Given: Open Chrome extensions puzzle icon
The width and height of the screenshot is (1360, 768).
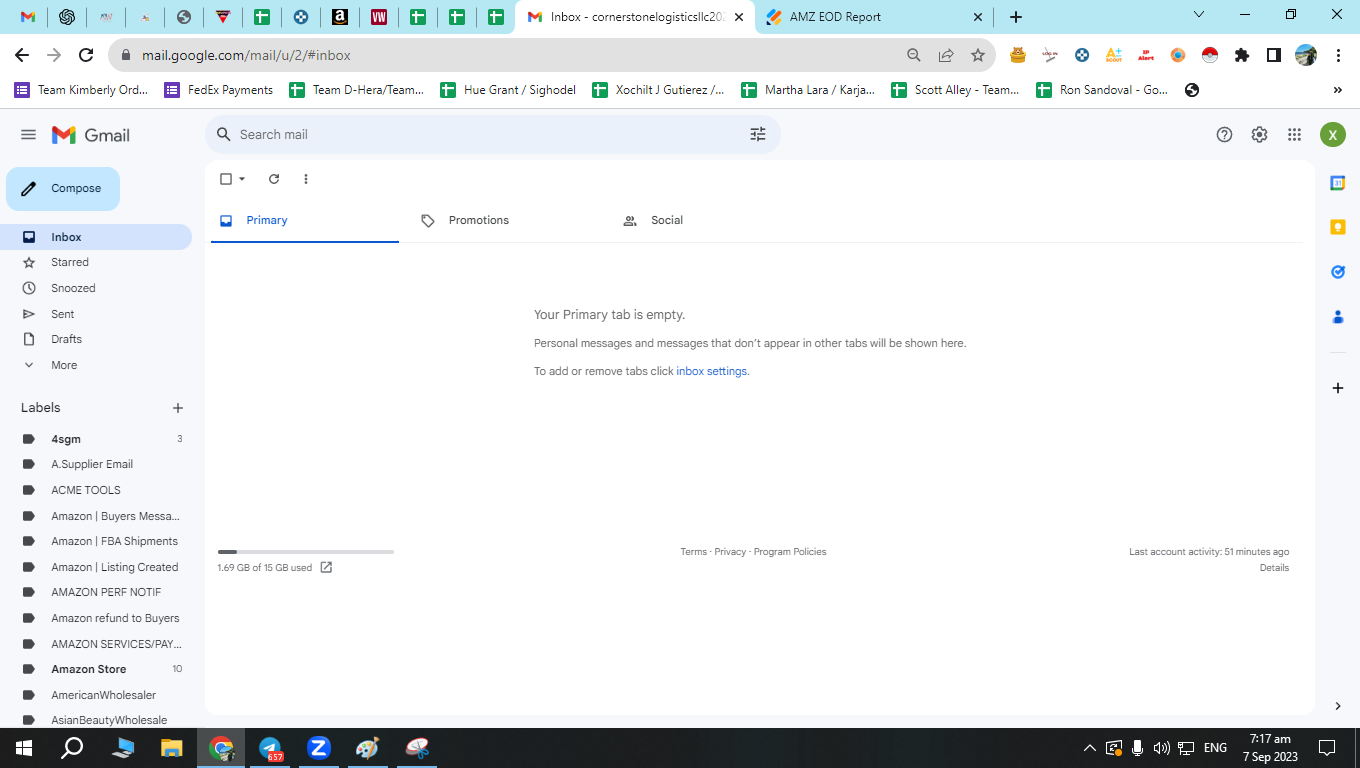Looking at the screenshot, I should (1242, 55).
